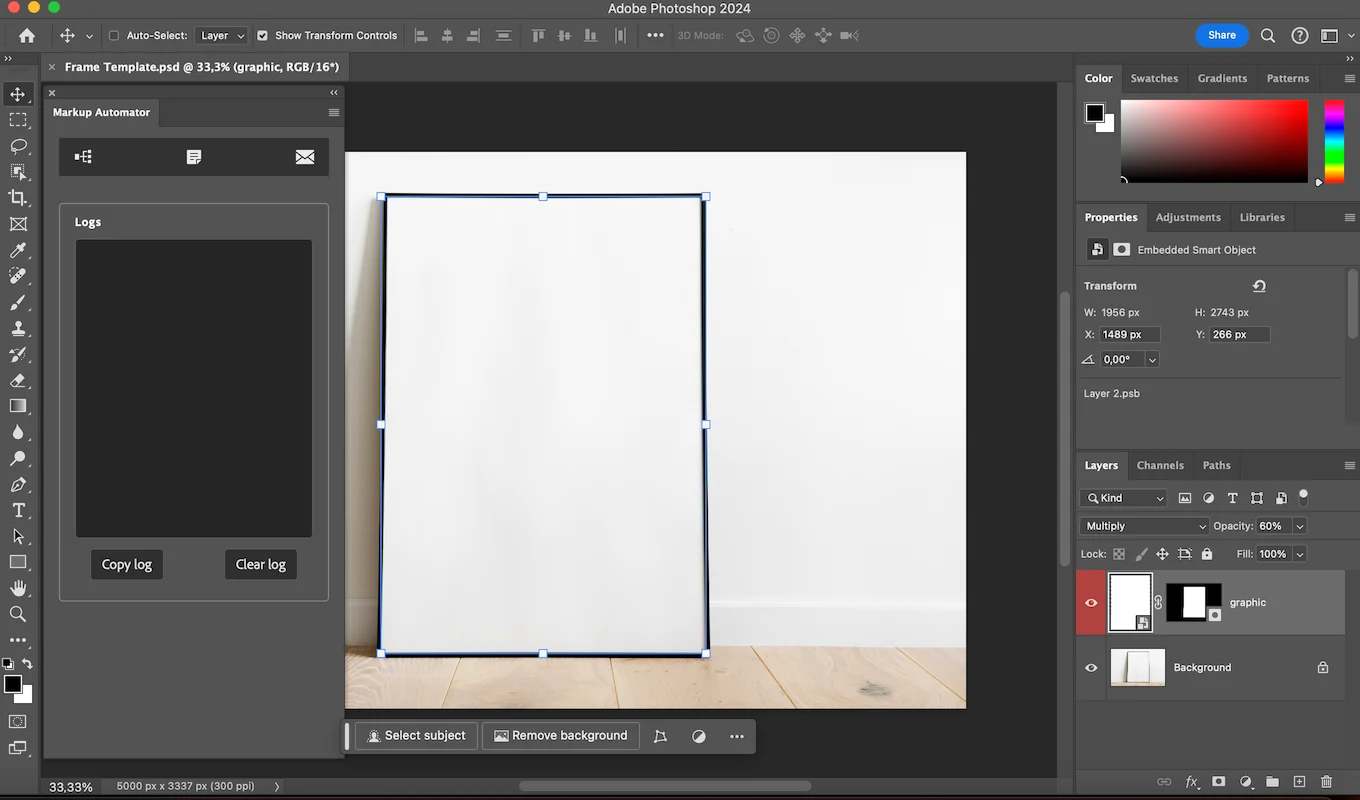Expand the Opacity slider dropdown
The width and height of the screenshot is (1360, 800).
[1300, 526]
